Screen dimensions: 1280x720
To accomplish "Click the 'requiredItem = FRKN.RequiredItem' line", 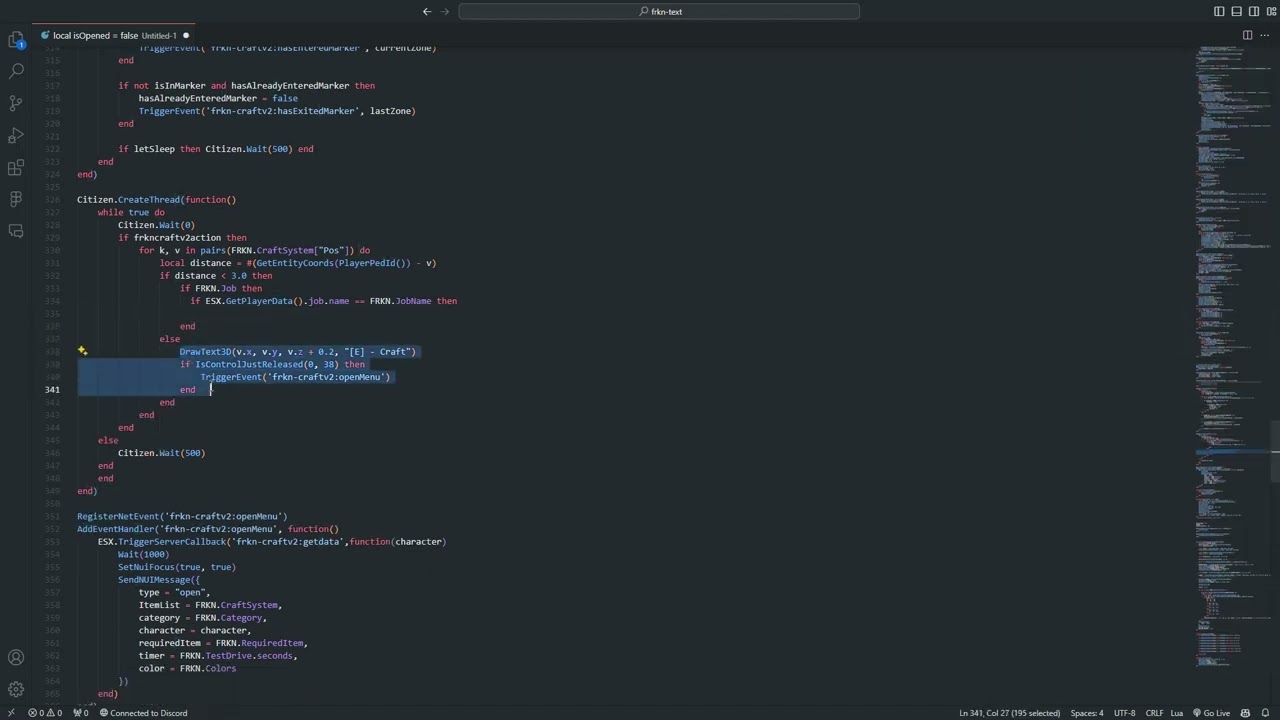I will pyautogui.click(x=223, y=643).
